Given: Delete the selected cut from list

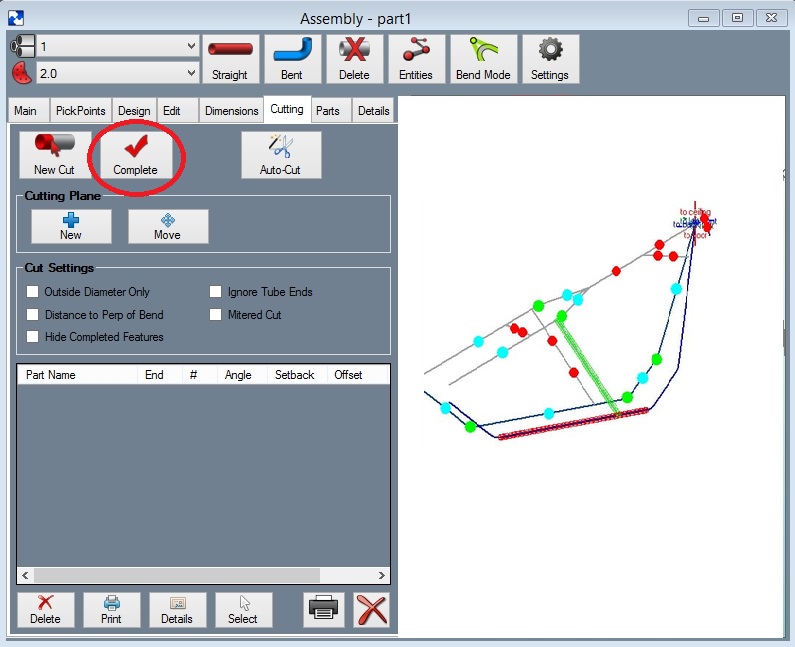Looking at the screenshot, I should tap(46, 610).
